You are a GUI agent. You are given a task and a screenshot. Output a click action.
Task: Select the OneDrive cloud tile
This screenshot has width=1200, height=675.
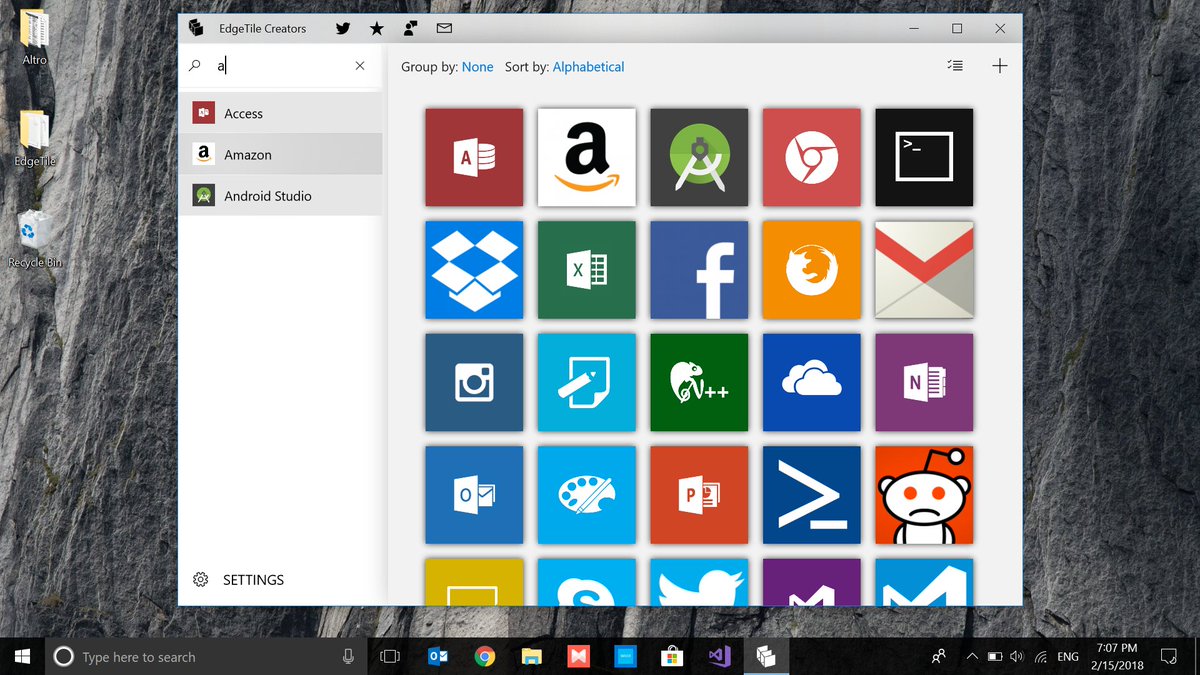point(811,382)
